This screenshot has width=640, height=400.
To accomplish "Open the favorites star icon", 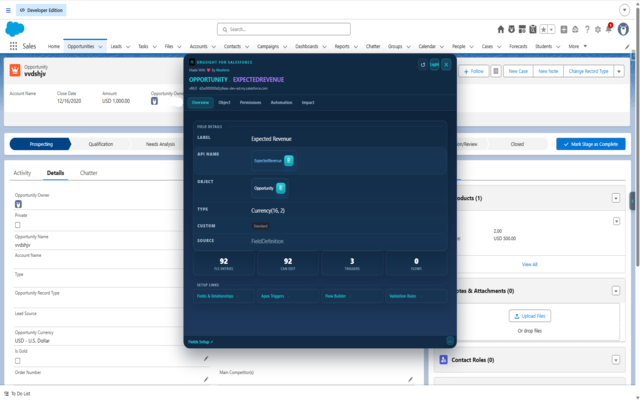I will (544, 29).
